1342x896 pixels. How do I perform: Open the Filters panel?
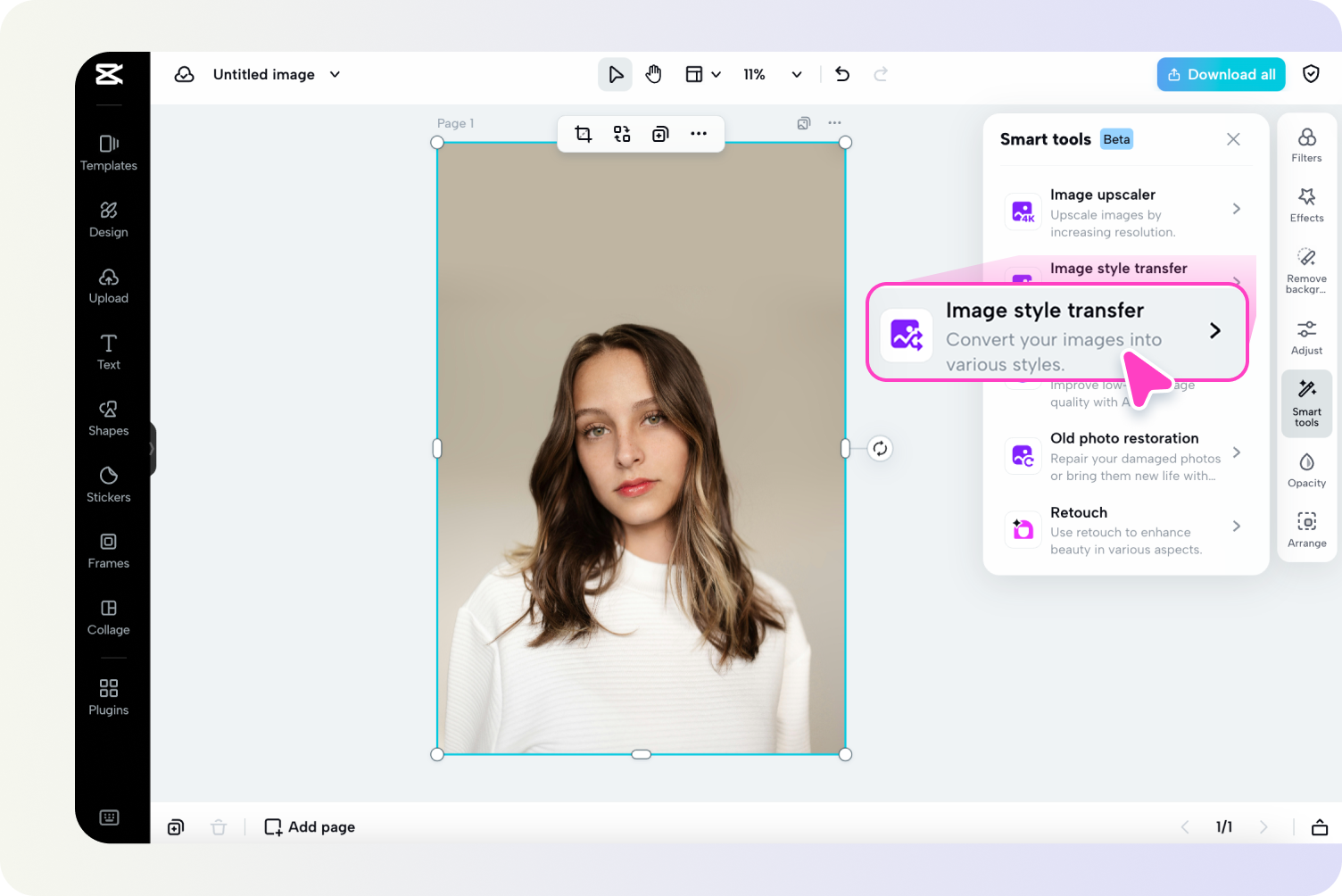pyautogui.click(x=1306, y=145)
